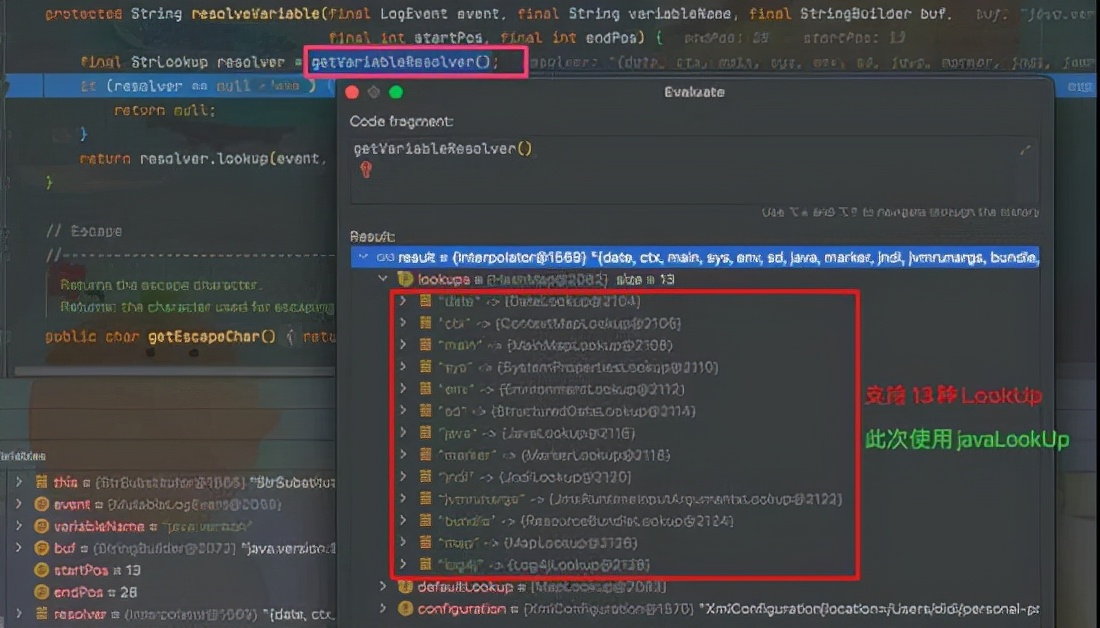Expand the "main" MainMapLookup entry

pos(403,345)
